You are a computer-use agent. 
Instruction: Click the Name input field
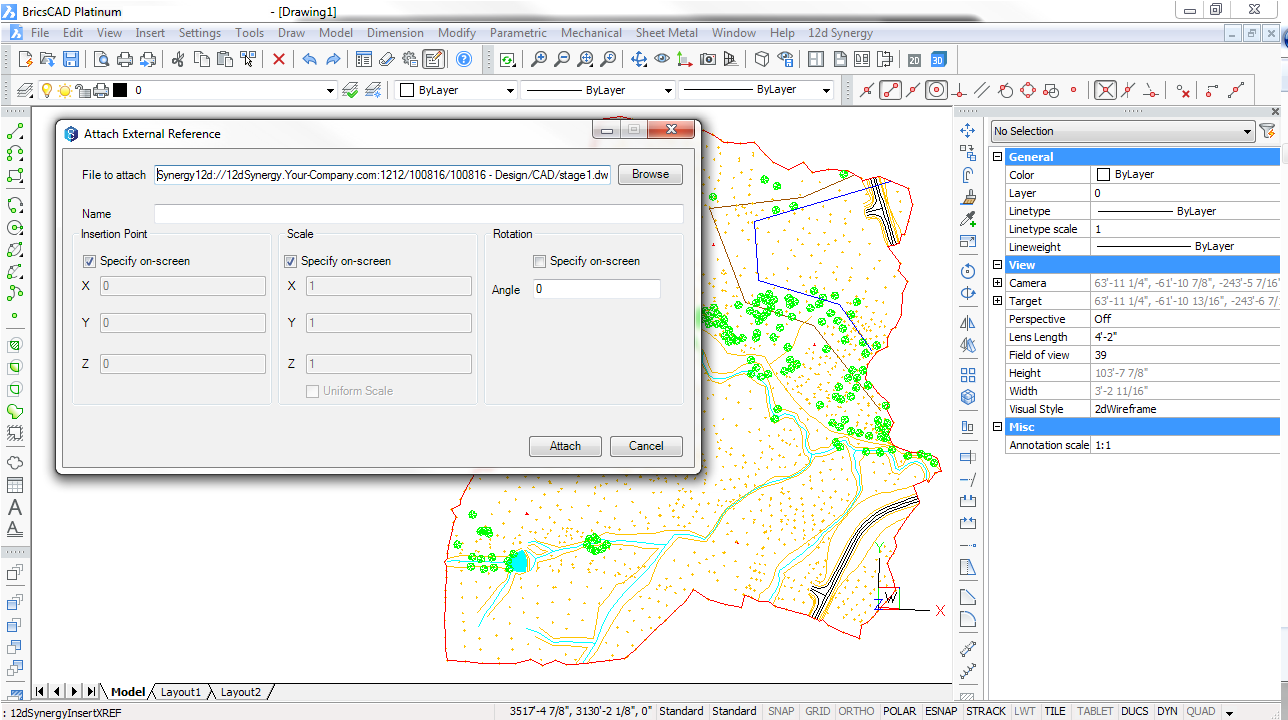419,214
